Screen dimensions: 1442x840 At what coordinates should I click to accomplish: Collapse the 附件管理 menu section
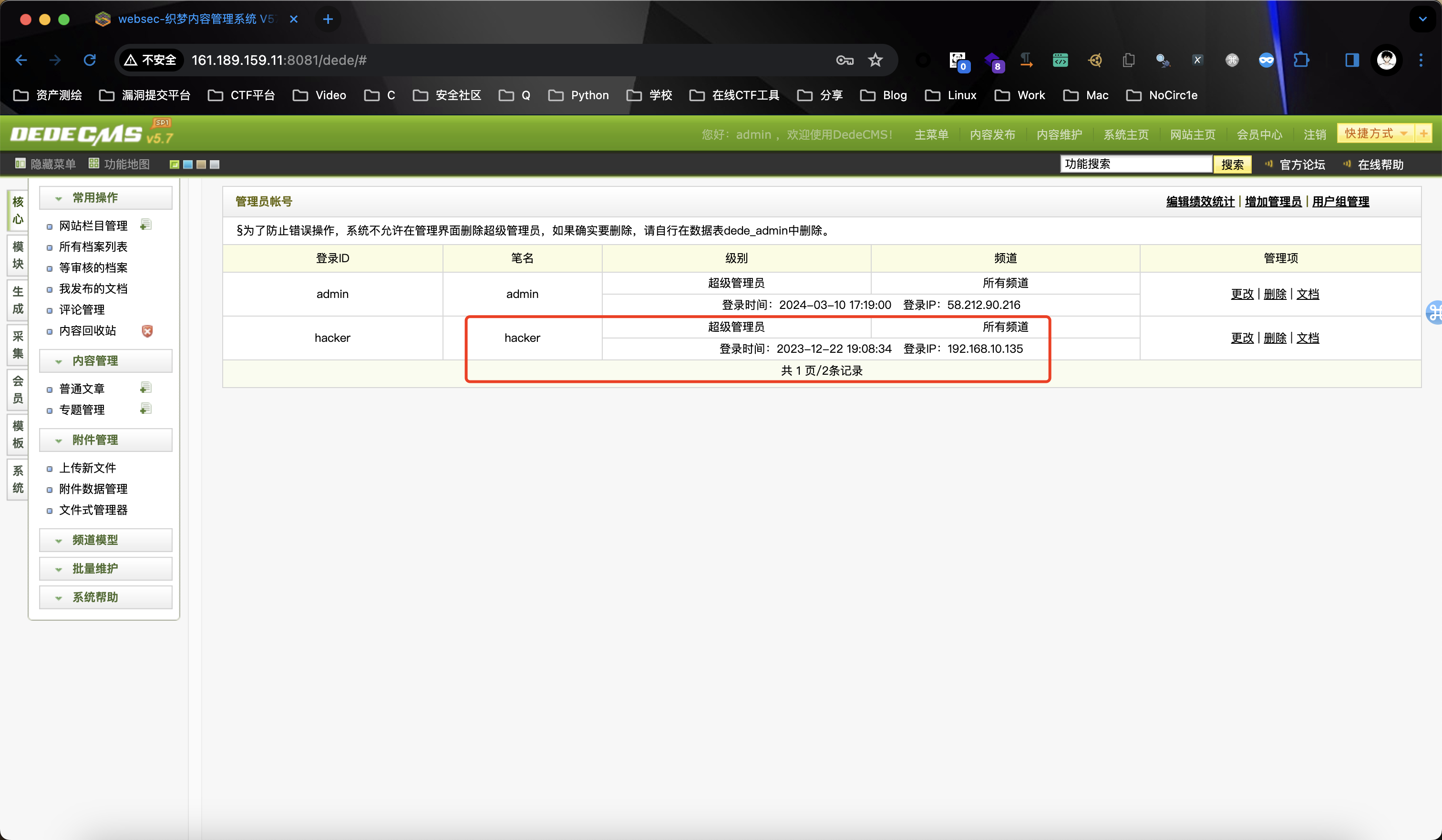(106, 440)
